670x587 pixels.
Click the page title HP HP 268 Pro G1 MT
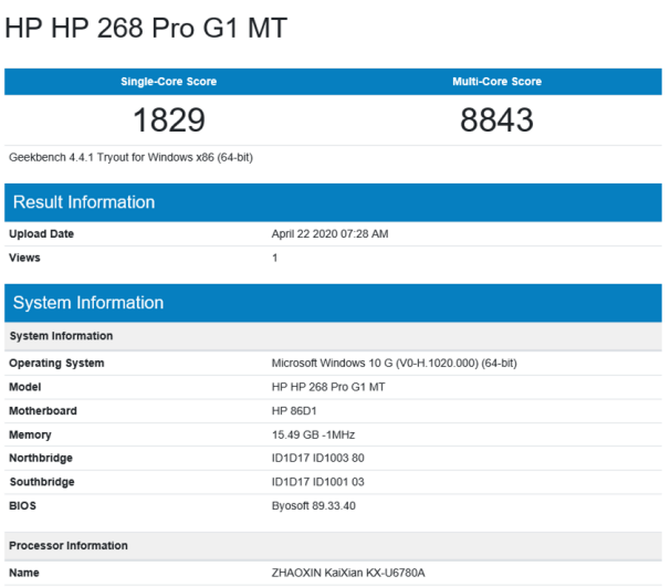146,28
